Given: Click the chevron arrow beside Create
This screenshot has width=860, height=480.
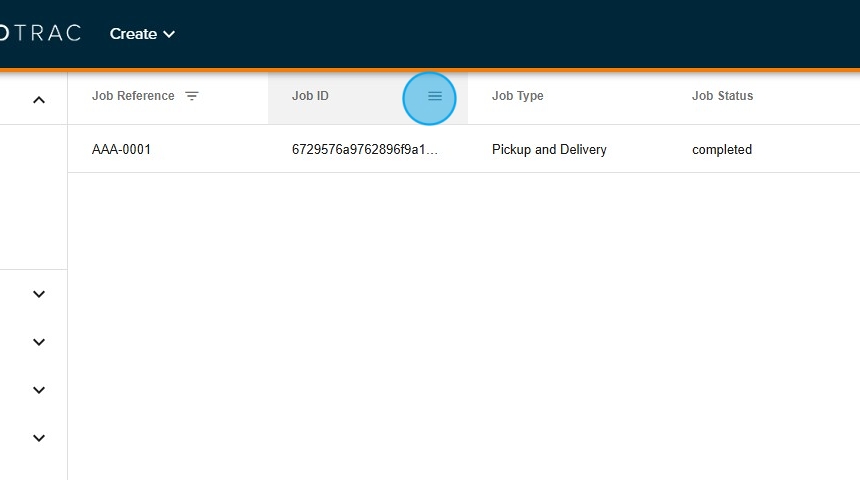Looking at the screenshot, I should [169, 34].
